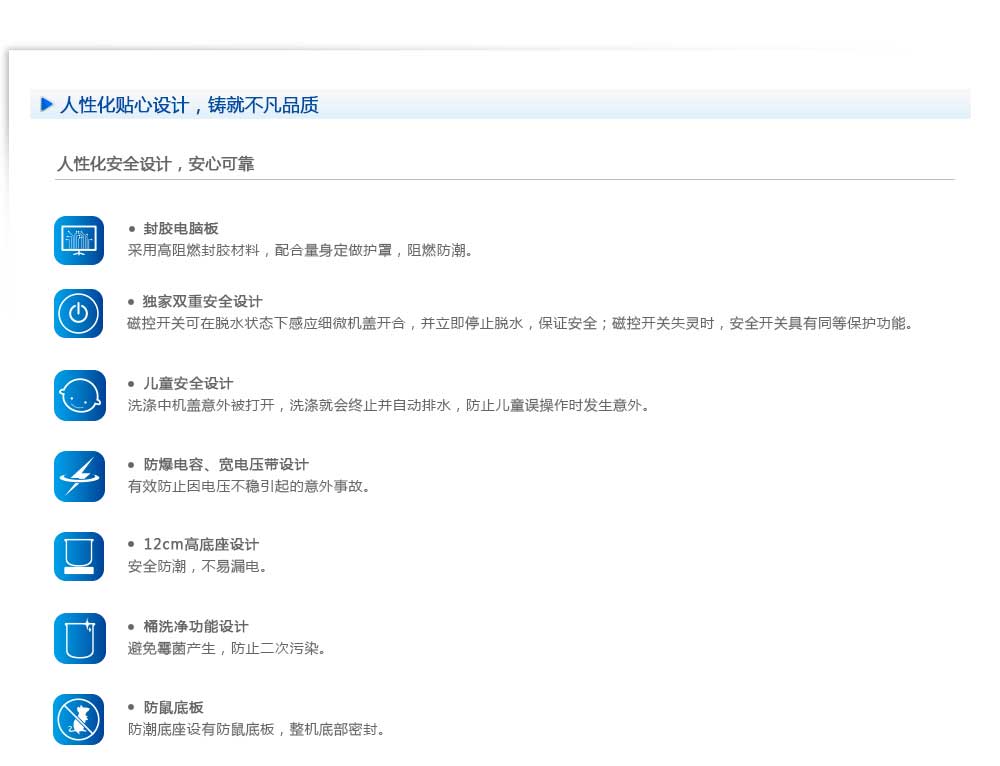Select the 安全防潮，不易漏电 description

pyautogui.click(x=198, y=567)
